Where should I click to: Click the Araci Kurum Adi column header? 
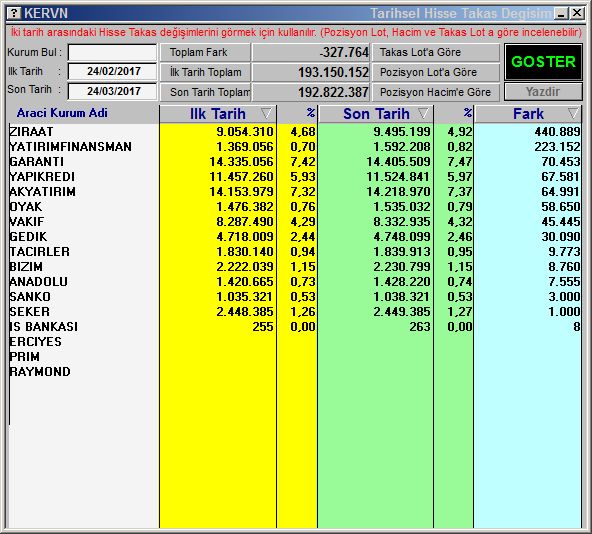(62, 113)
